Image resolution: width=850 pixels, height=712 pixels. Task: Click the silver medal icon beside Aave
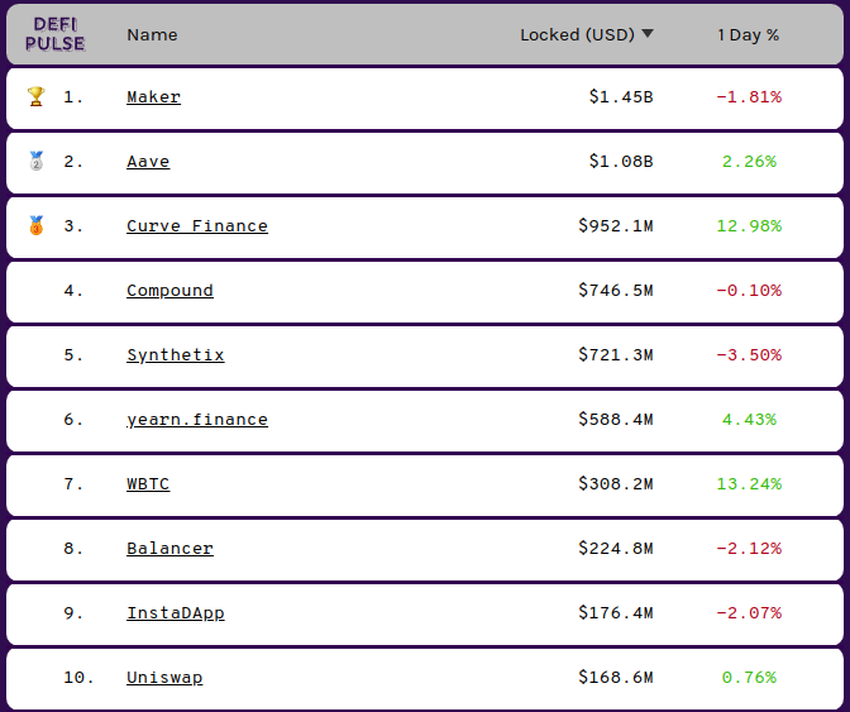(36, 161)
